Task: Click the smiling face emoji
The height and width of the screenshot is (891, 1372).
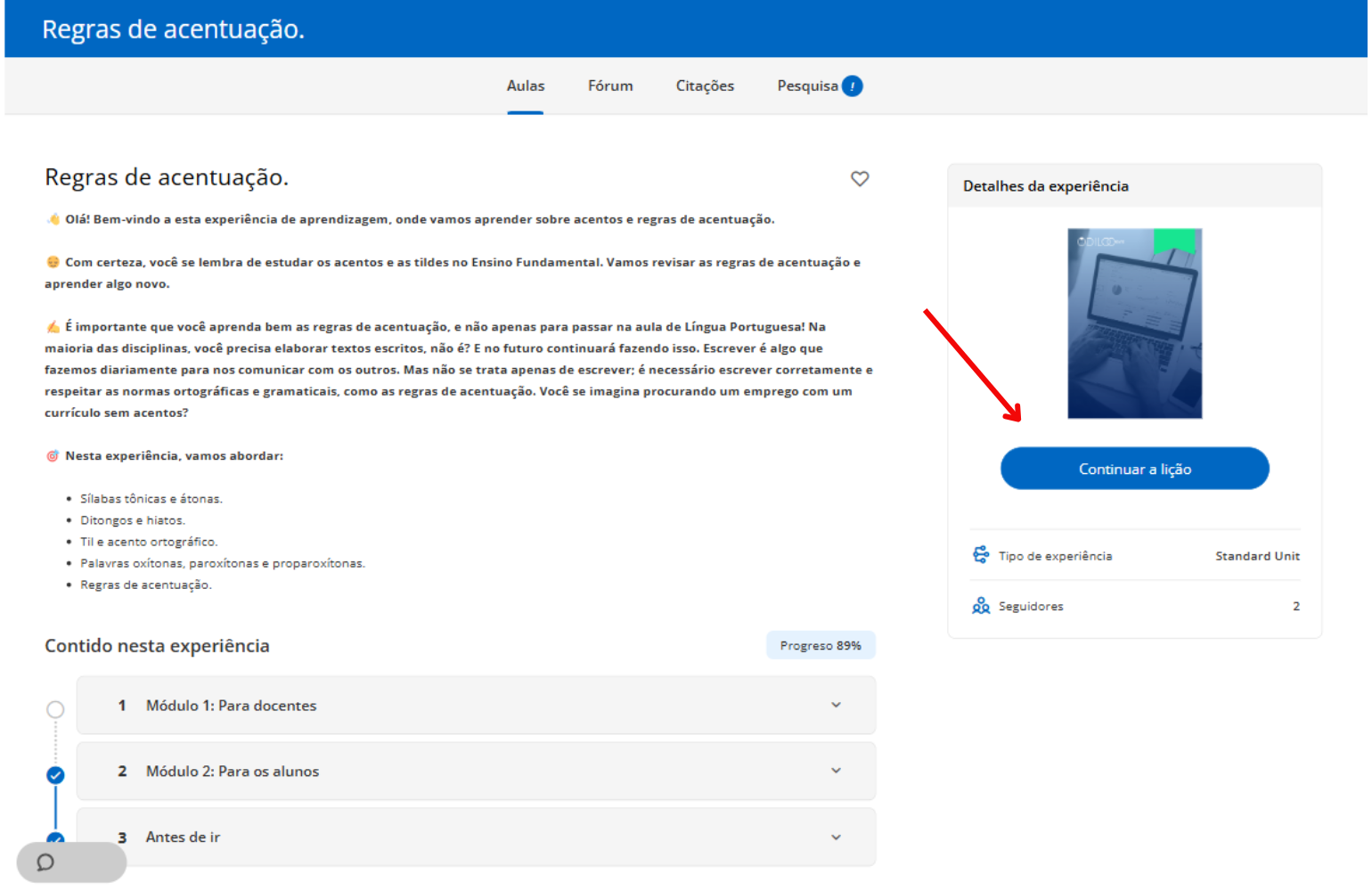Action: [x=53, y=262]
